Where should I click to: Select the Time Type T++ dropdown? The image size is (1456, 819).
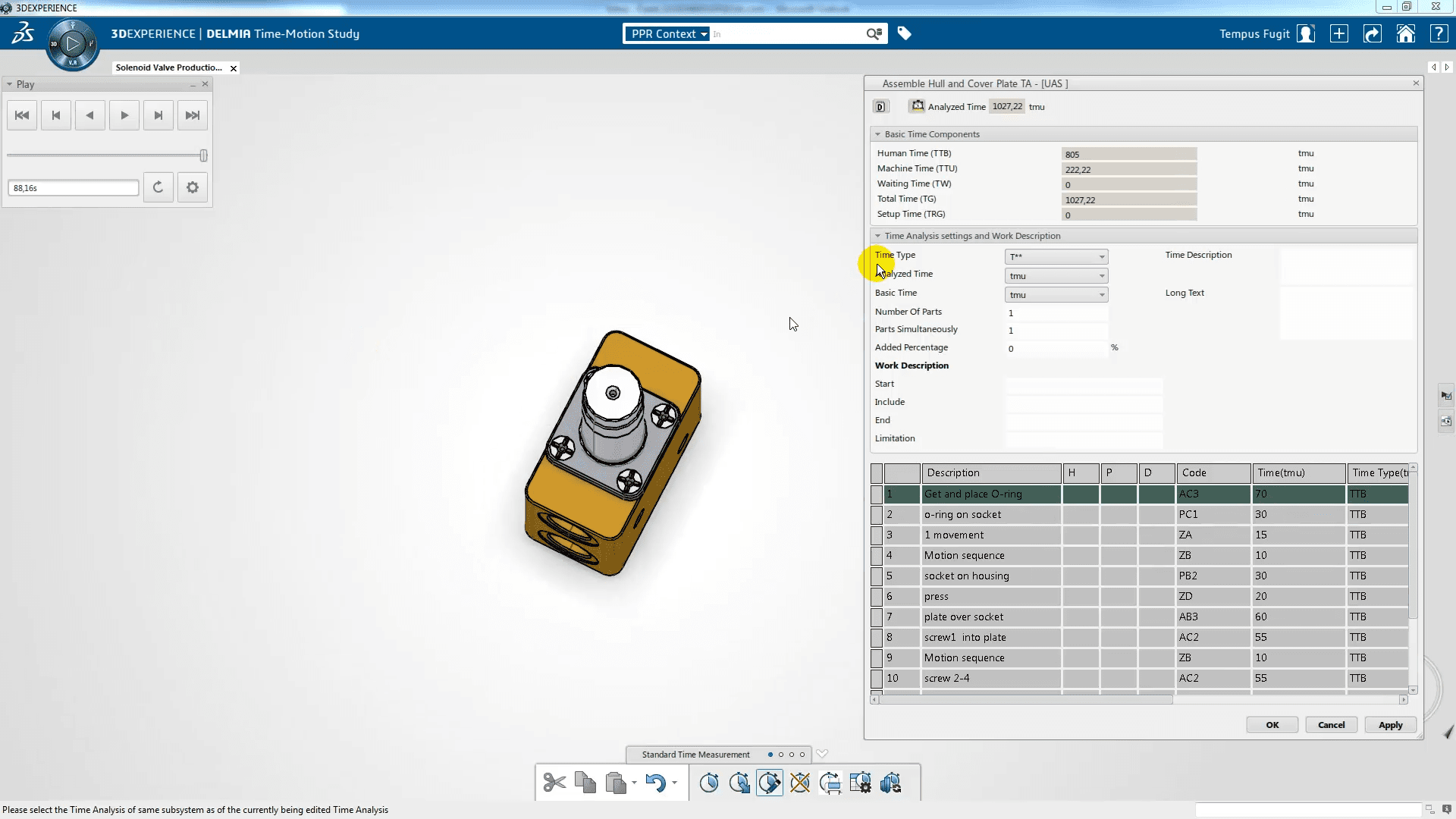pyautogui.click(x=1056, y=256)
